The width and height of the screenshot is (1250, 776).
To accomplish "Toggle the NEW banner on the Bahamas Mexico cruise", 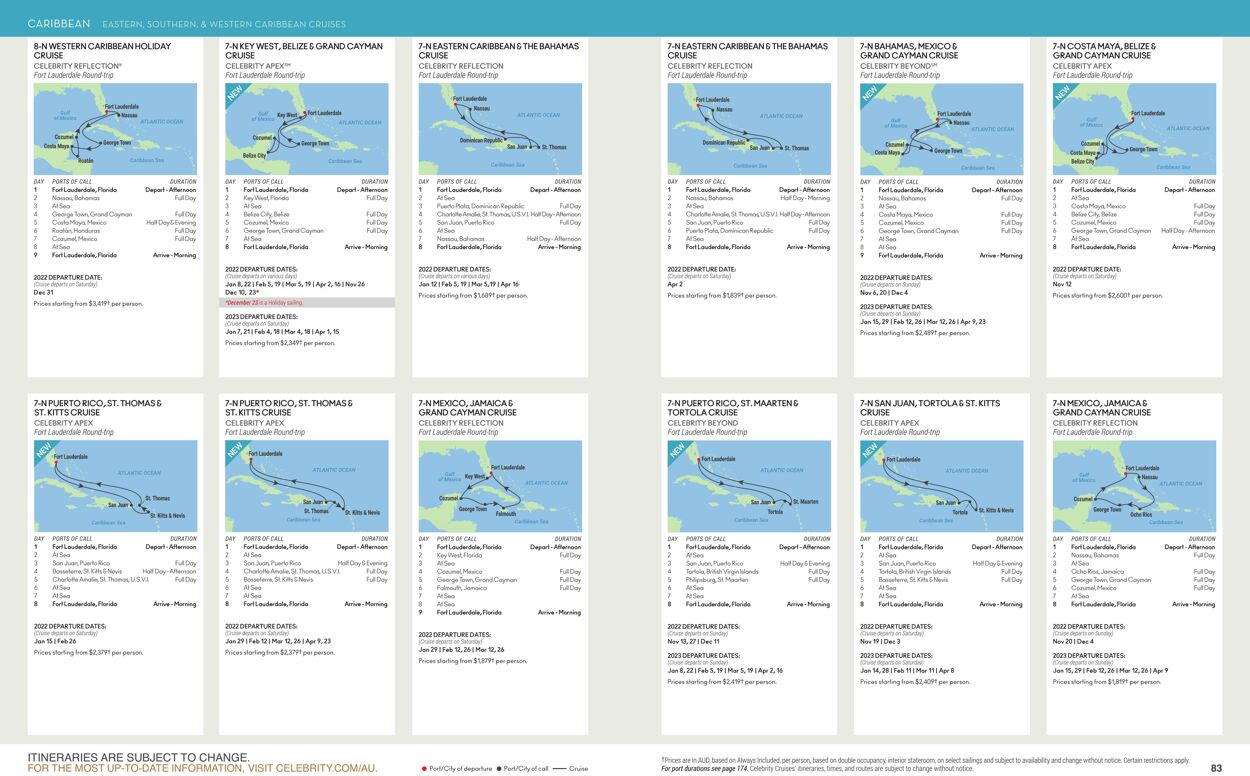I will pyautogui.click(x=867, y=93).
